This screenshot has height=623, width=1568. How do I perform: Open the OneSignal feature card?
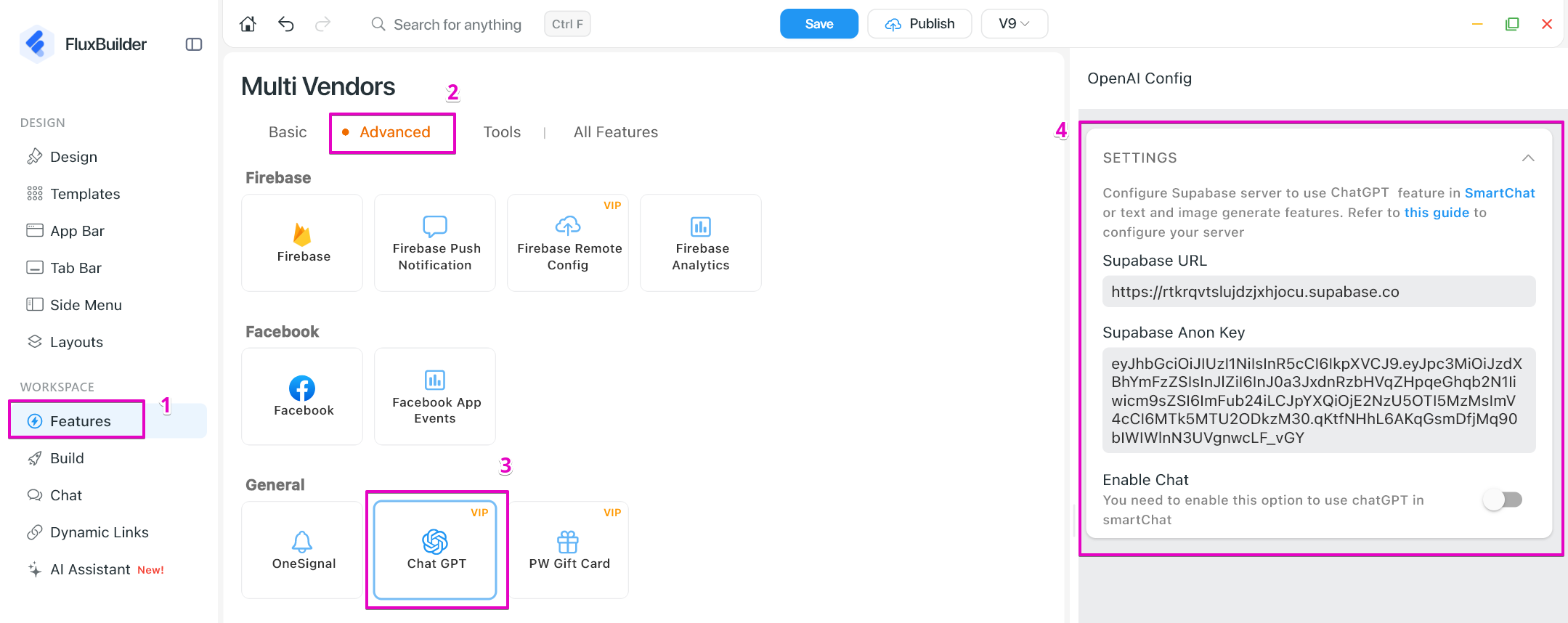(302, 550)
